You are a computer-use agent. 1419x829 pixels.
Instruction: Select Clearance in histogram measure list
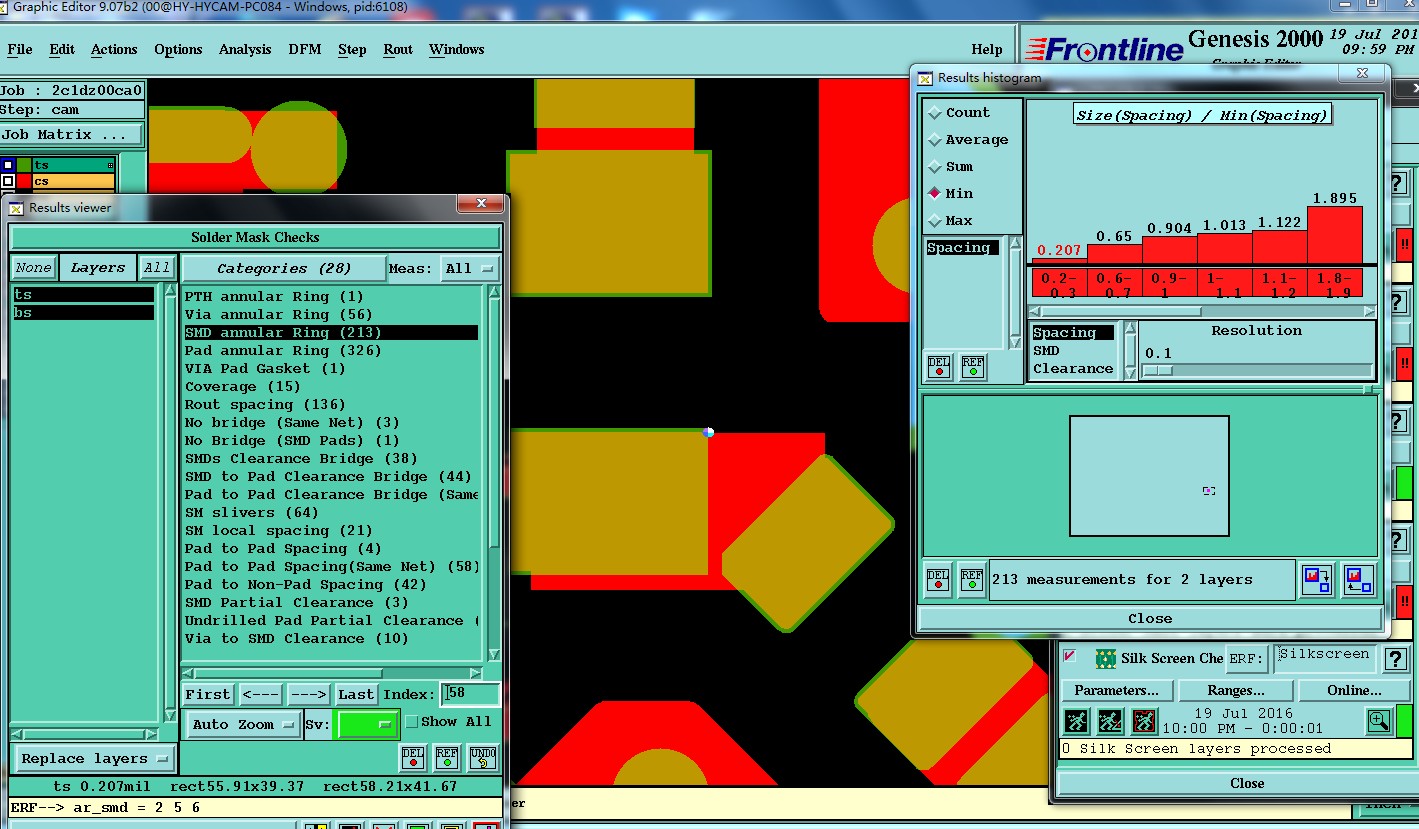[x=1073, y=369]
